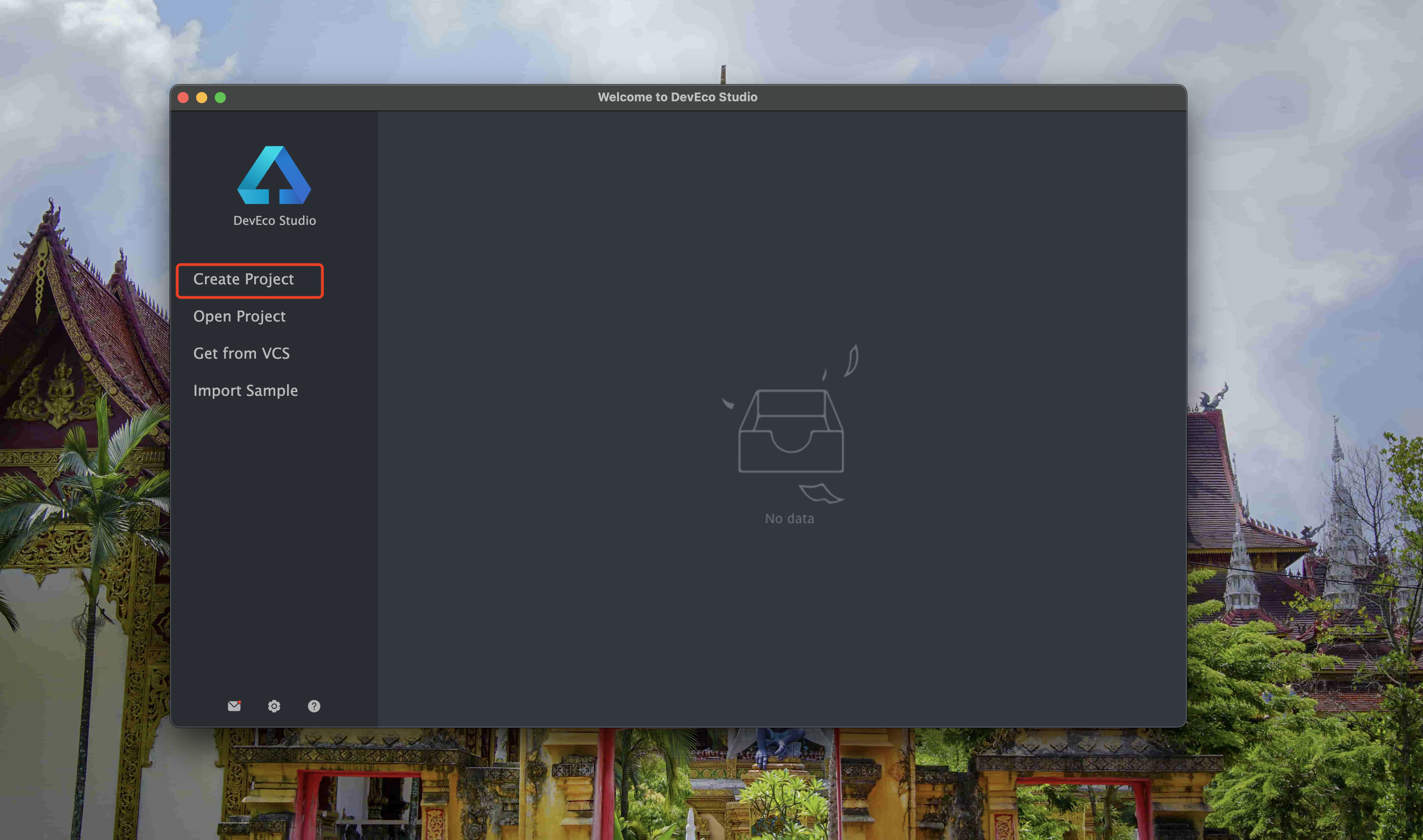Open the settings gear icon

tap(274, 706)
